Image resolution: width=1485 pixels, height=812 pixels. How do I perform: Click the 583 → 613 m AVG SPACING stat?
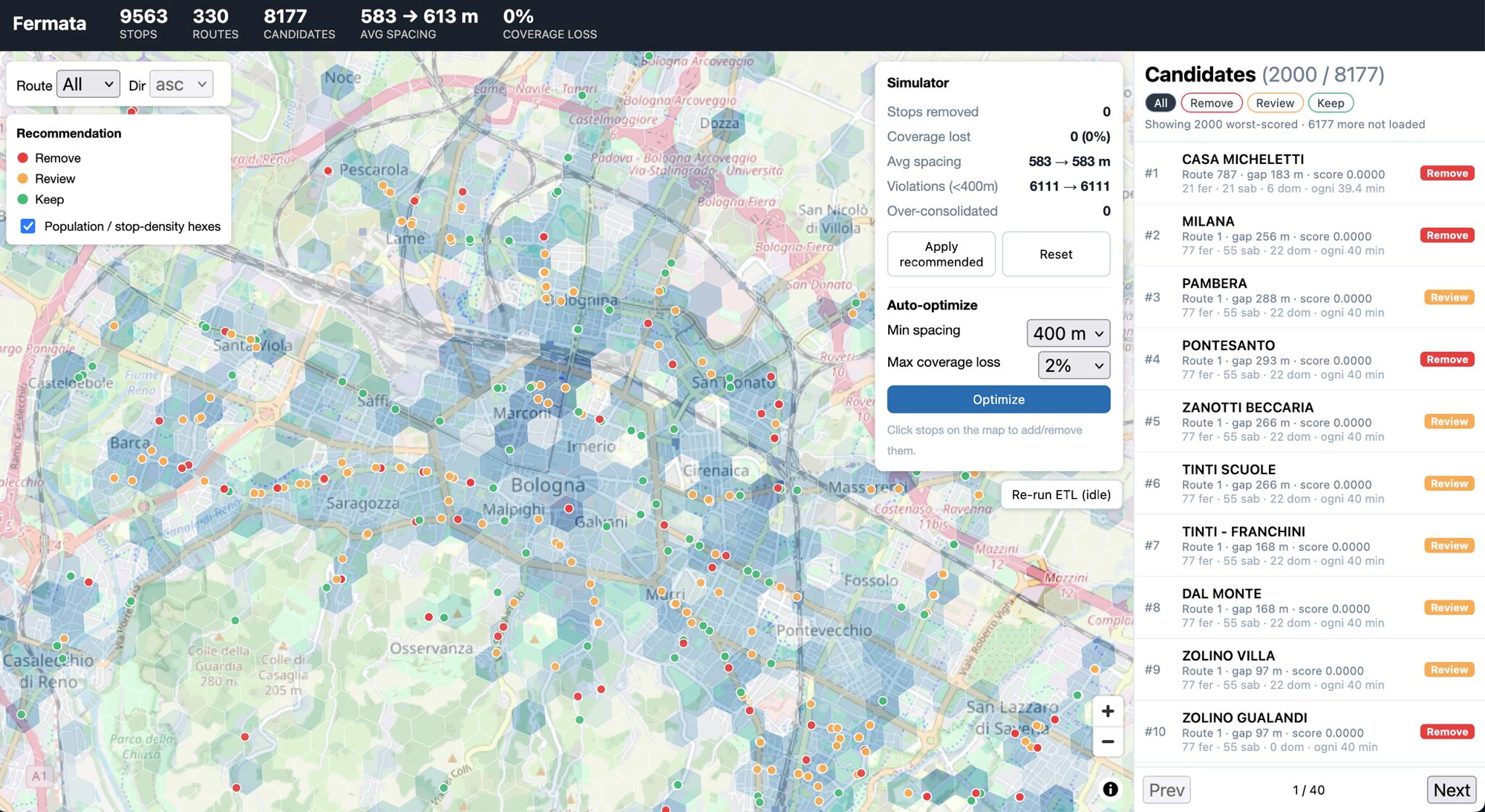click(x=419, y=24)
